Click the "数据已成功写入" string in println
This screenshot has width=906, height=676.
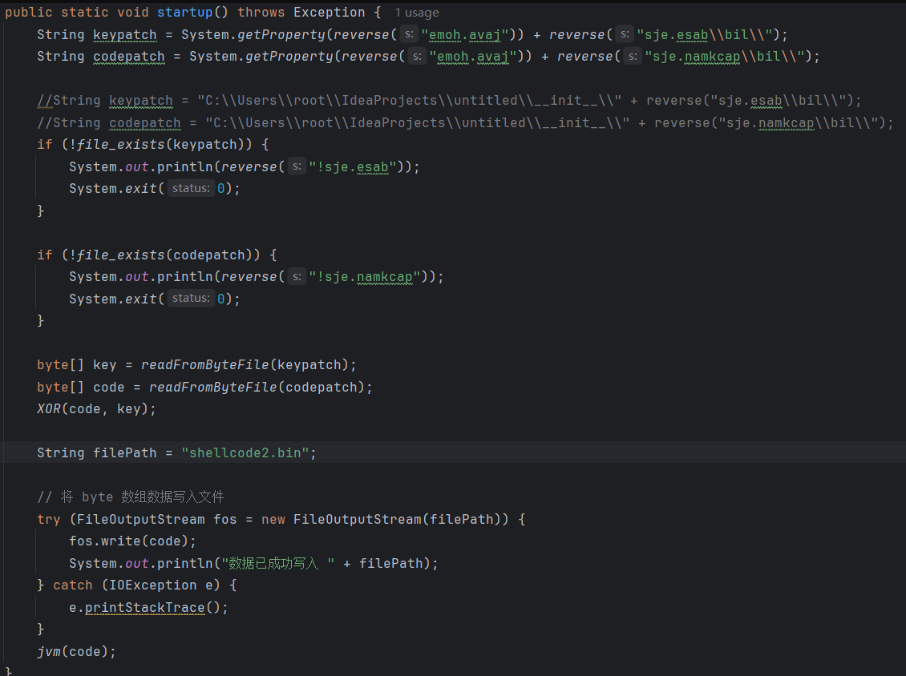pos(277,563)
